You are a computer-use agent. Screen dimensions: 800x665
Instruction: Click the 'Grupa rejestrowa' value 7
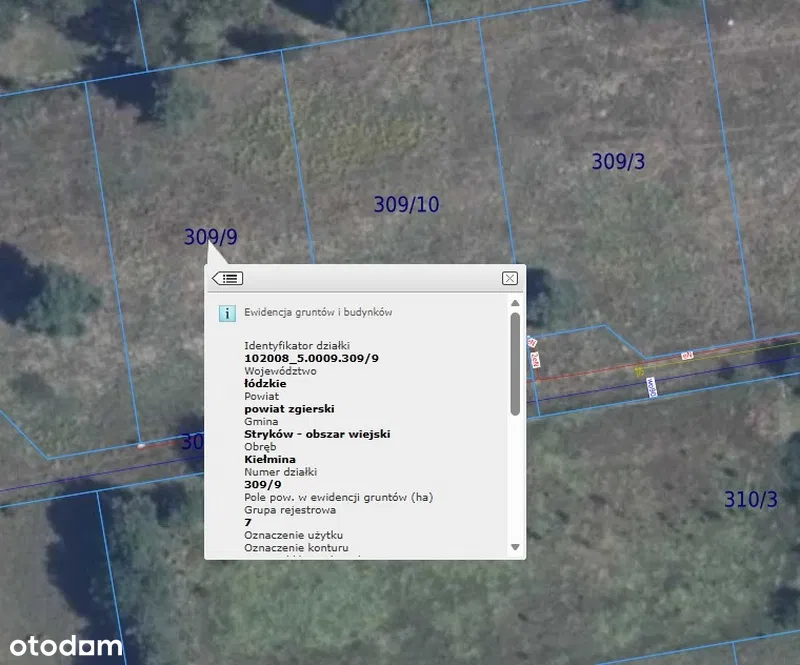(x=248, y=522)
